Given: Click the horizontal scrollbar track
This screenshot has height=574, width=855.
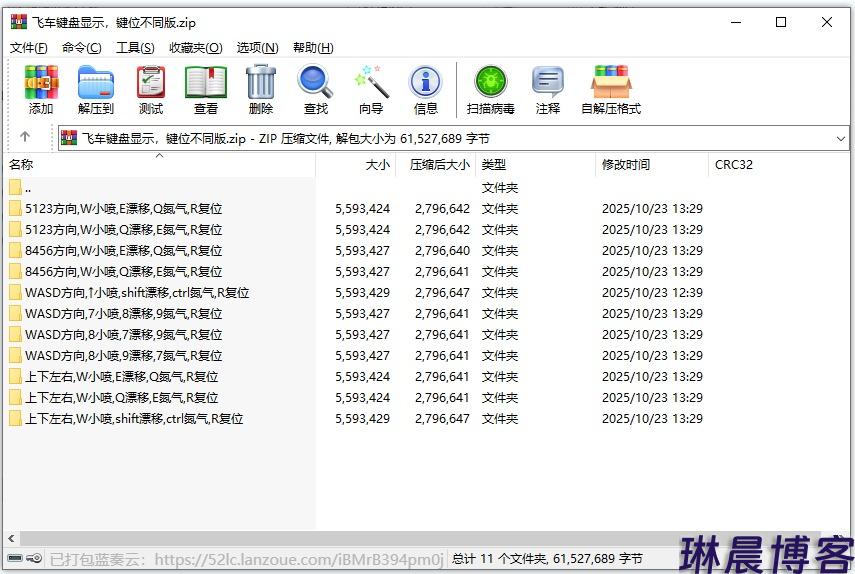Looking at the screenshot, I should pos(420,539).
